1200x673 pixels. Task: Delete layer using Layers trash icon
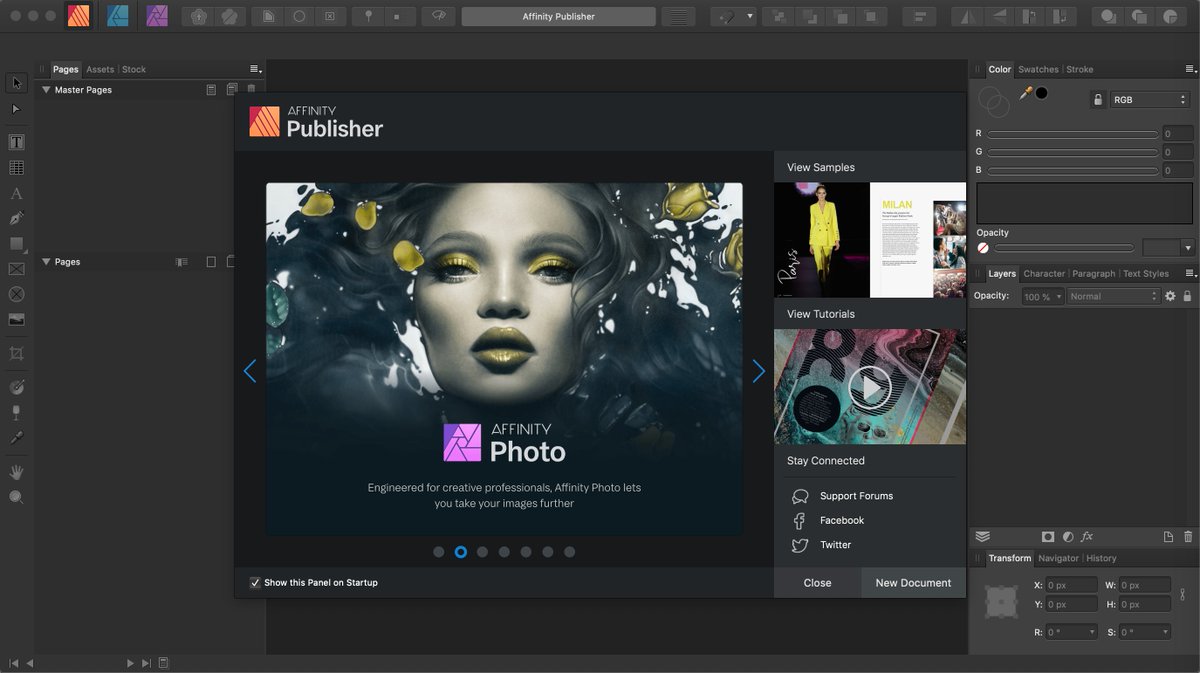tap(1188, 537)
